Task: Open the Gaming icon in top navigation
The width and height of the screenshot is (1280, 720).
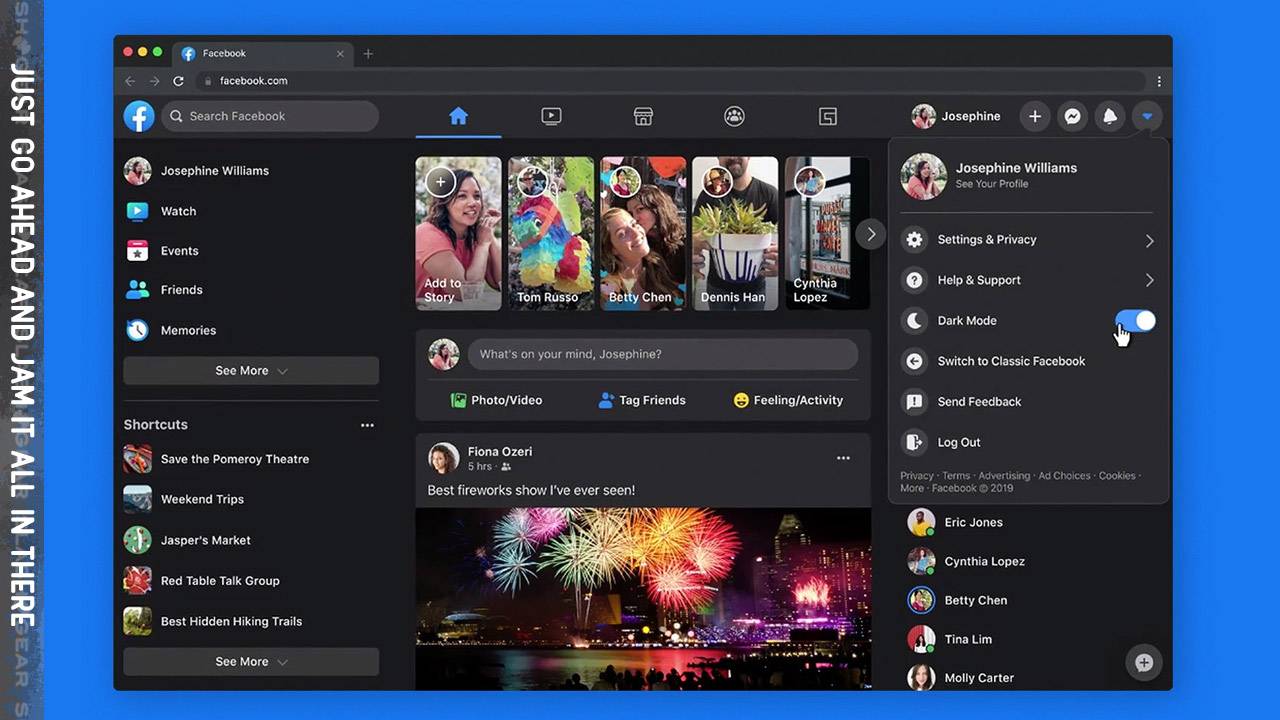Action: [x=827, y=115]
